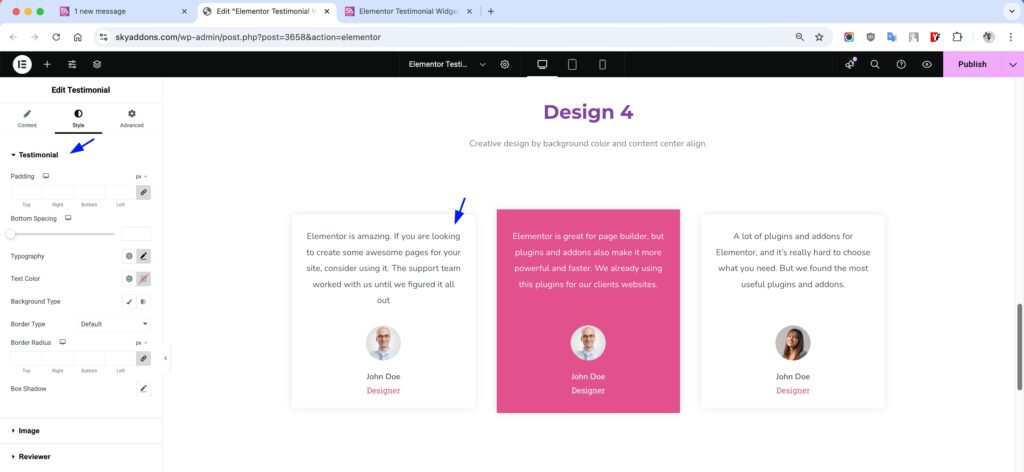The image size is (1024, 472).
Task: Bookmark page with star icon
Action: [x=819, y=37]
